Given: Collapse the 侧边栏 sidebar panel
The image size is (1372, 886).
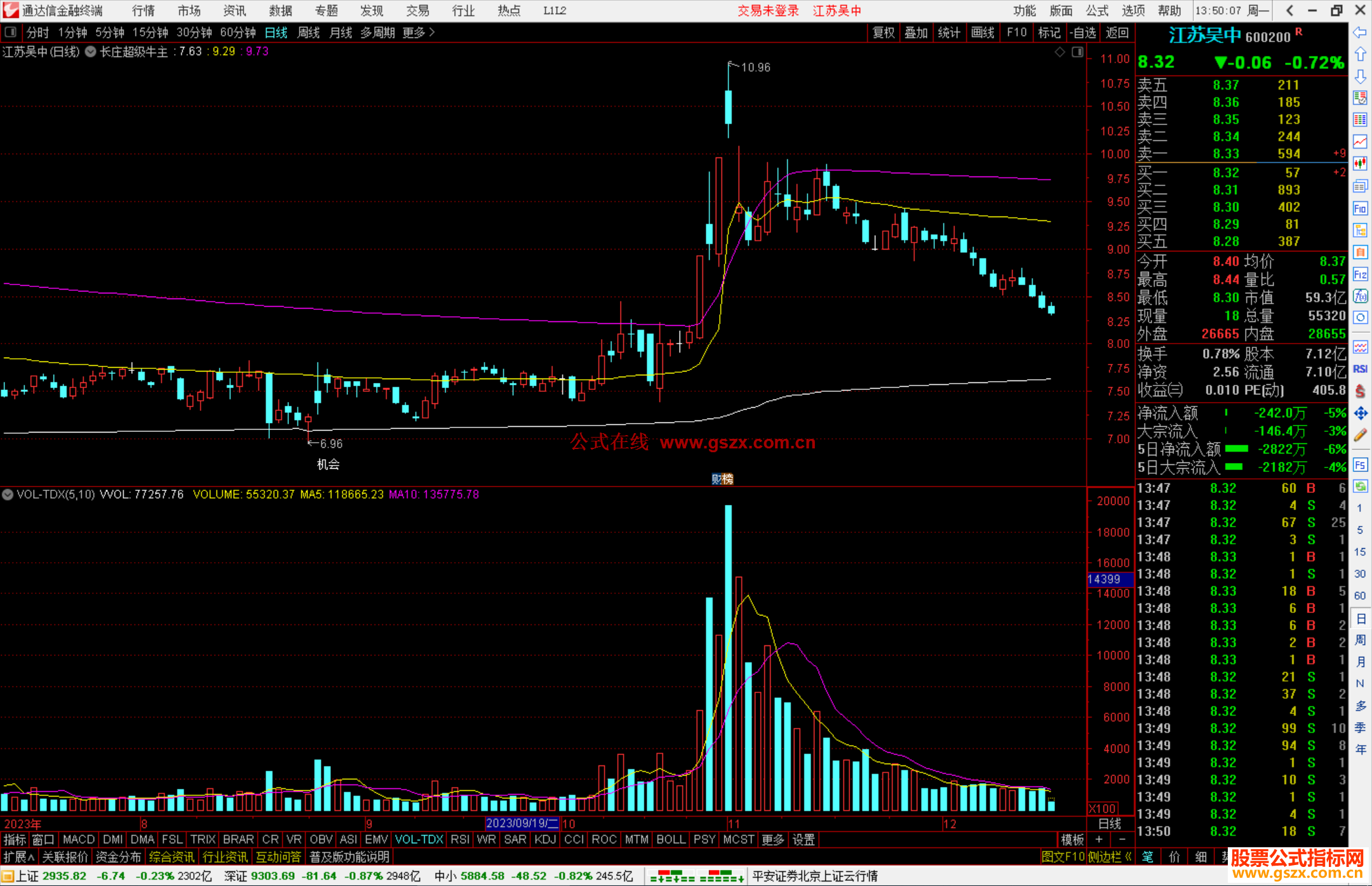Looking at the screenshot, I should click(1109, 857).
